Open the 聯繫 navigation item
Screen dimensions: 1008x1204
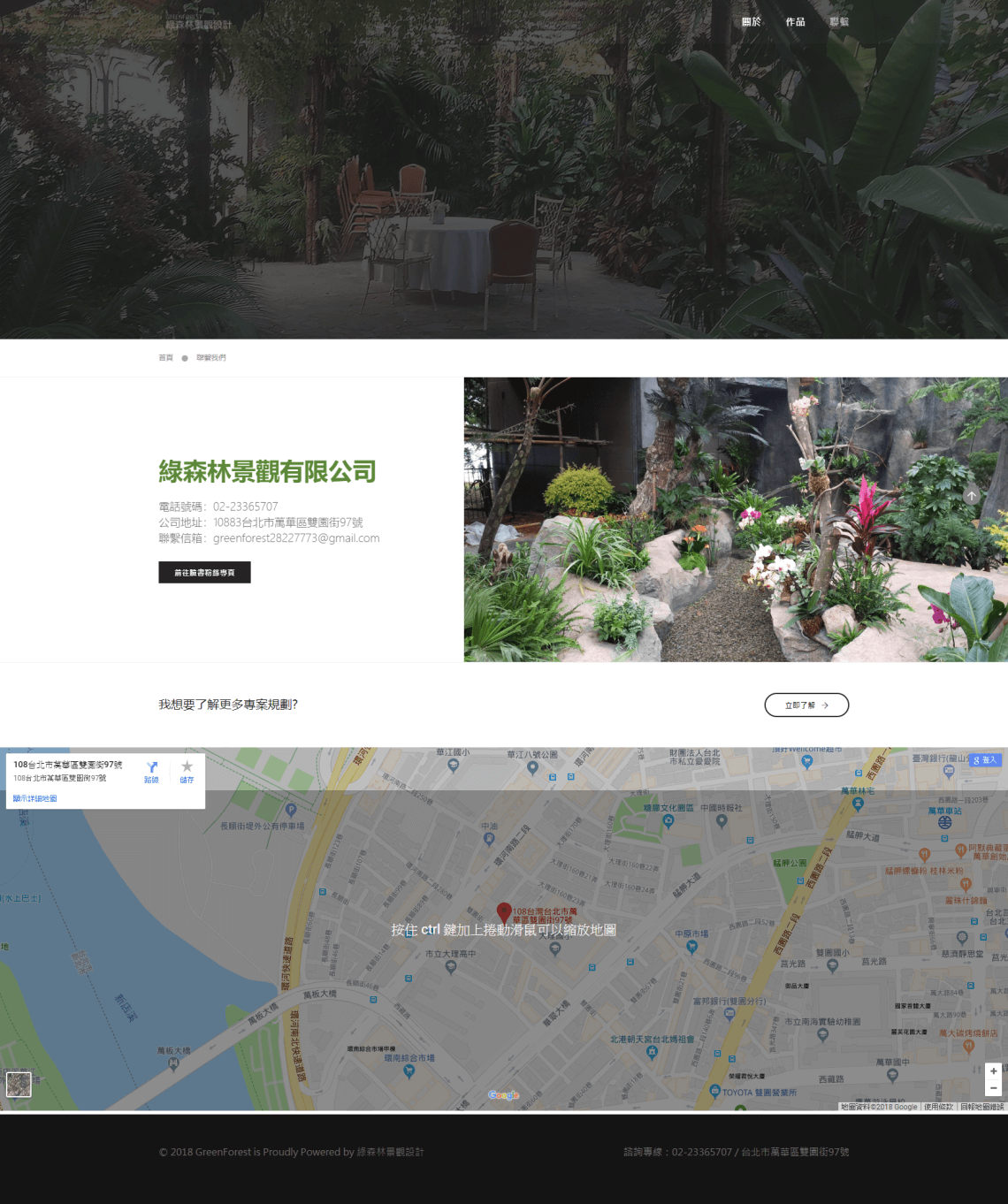pyautogui.click(x=839, y=22)
